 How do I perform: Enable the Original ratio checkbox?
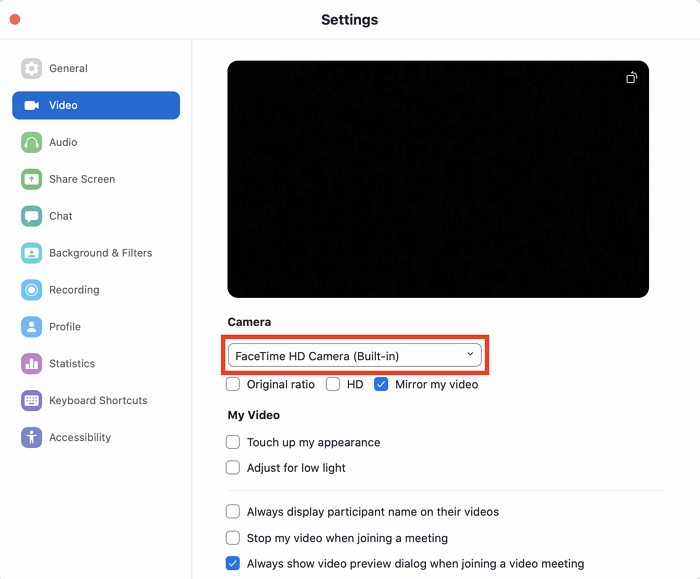point(233,384)
